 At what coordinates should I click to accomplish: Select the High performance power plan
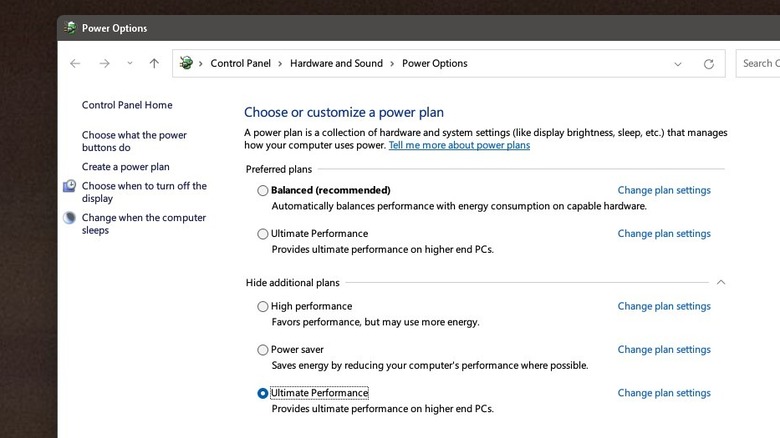click(x=263, y=306)
